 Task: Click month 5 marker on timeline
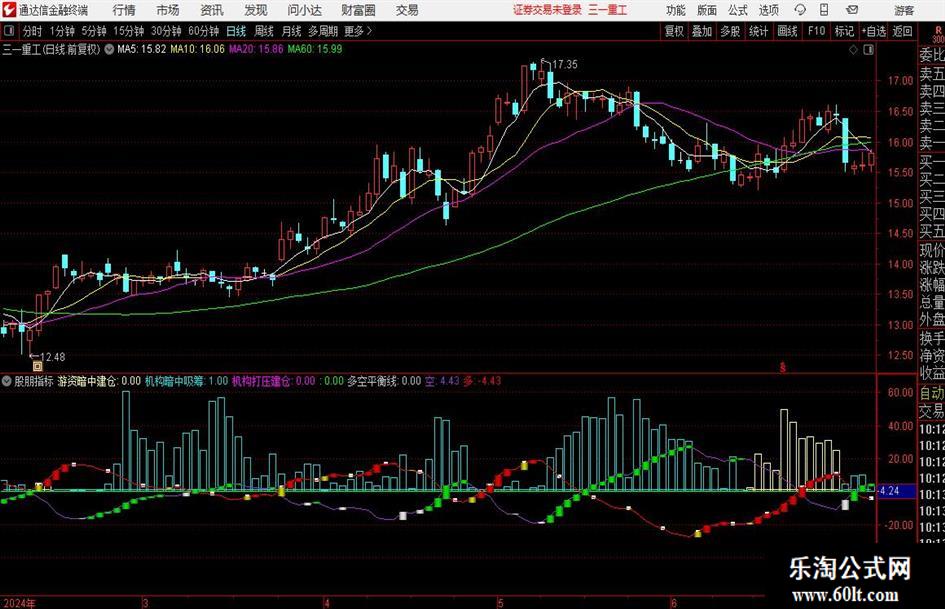pos(500,603)
